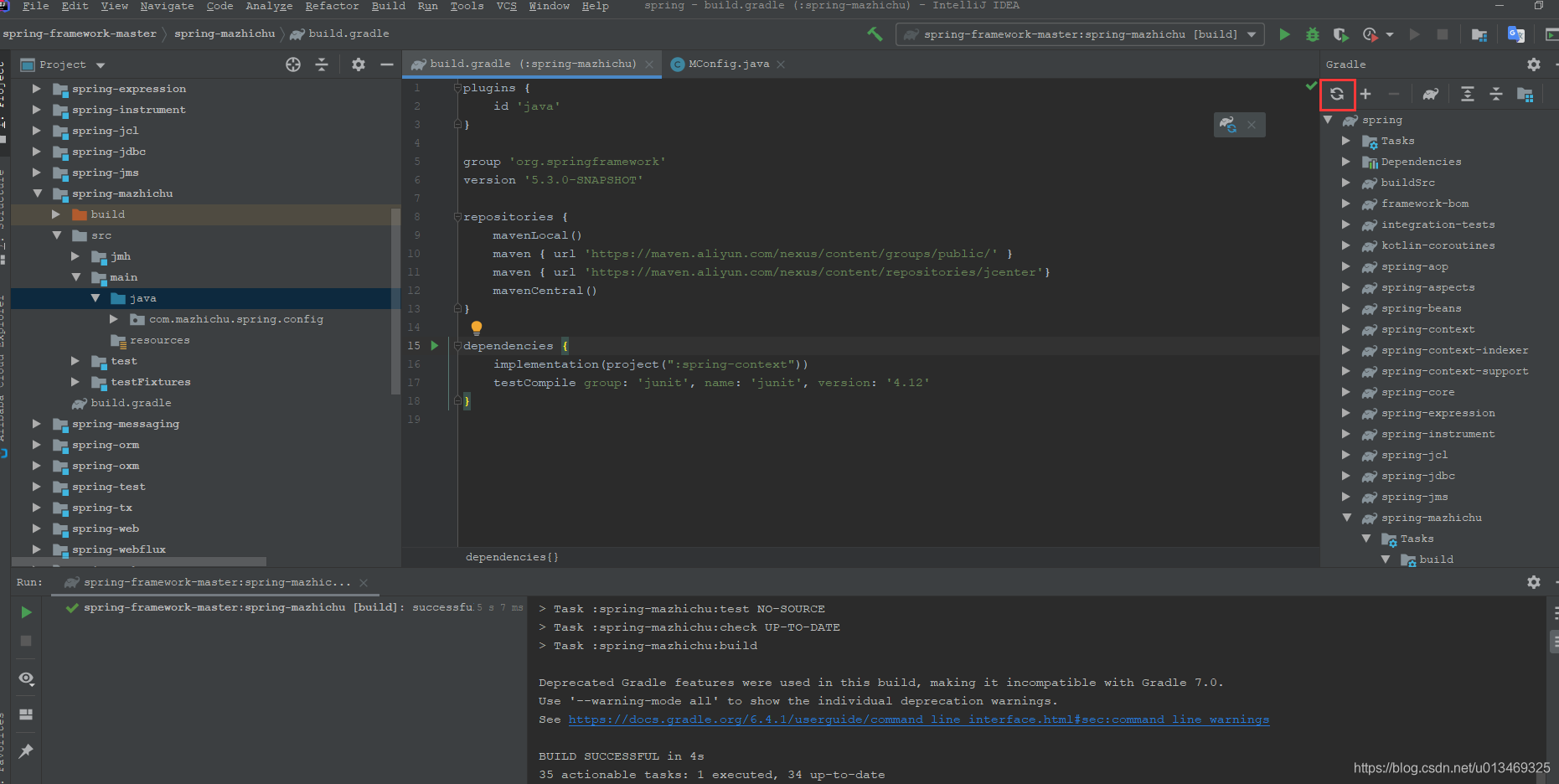Open the Tools menu
The image size is (1559, 784).
pos(467,6)
